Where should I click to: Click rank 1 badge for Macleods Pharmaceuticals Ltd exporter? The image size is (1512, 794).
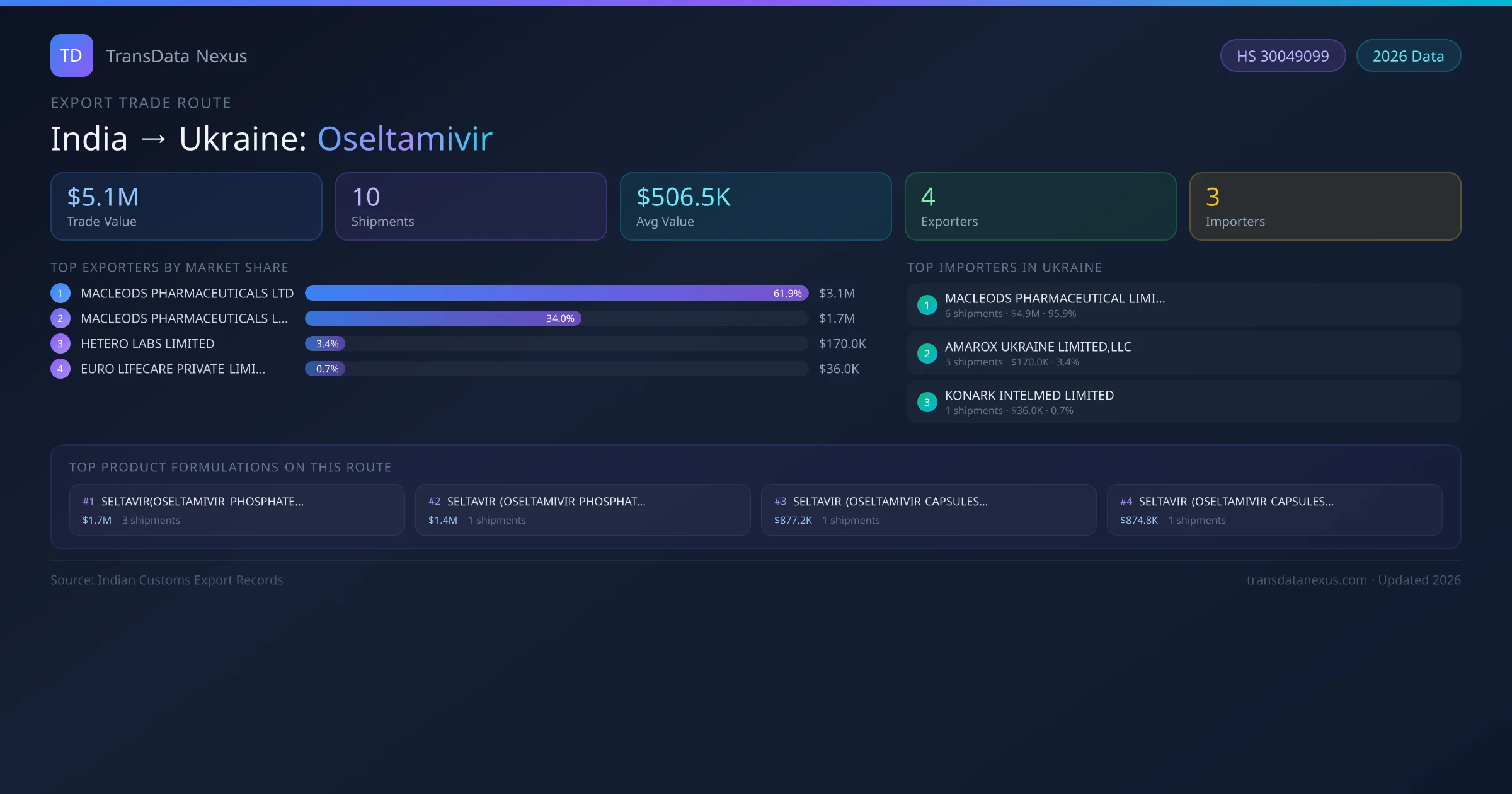tap(60, 293)
